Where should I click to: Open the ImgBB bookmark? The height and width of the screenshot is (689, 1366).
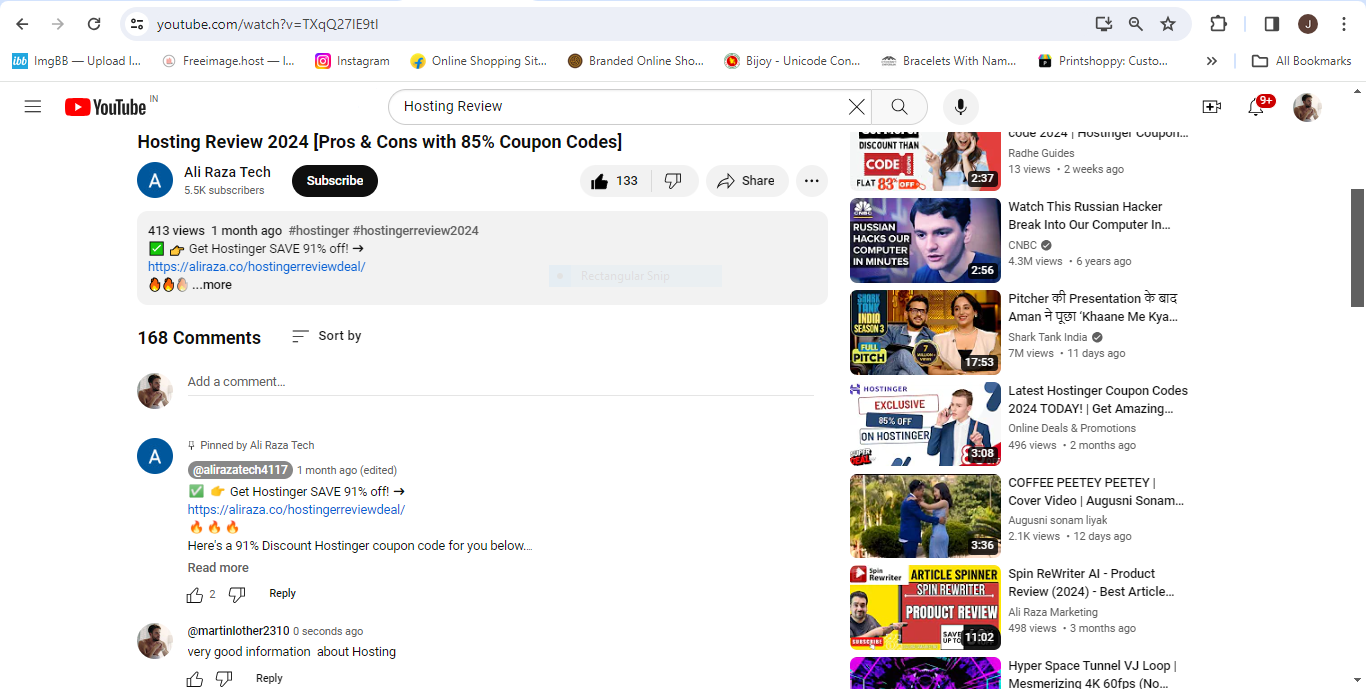point(77,61)
